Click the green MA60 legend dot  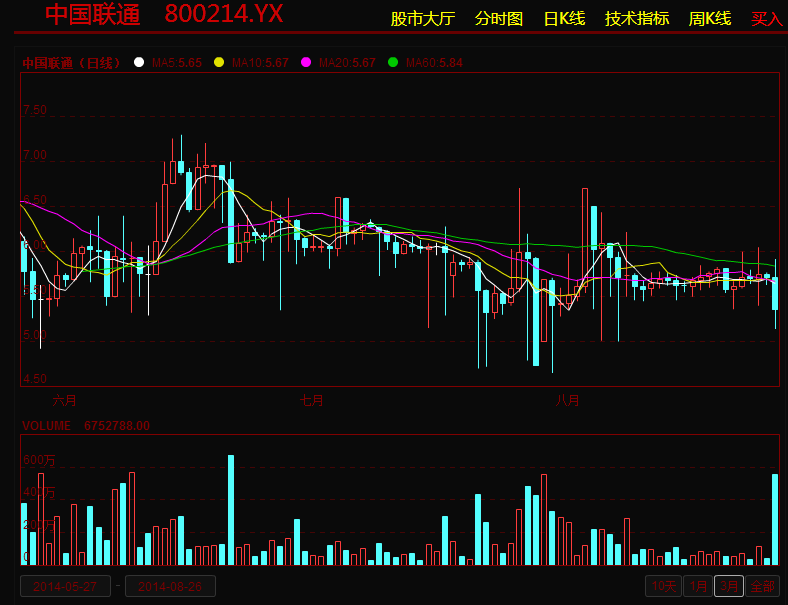point(393,63)
